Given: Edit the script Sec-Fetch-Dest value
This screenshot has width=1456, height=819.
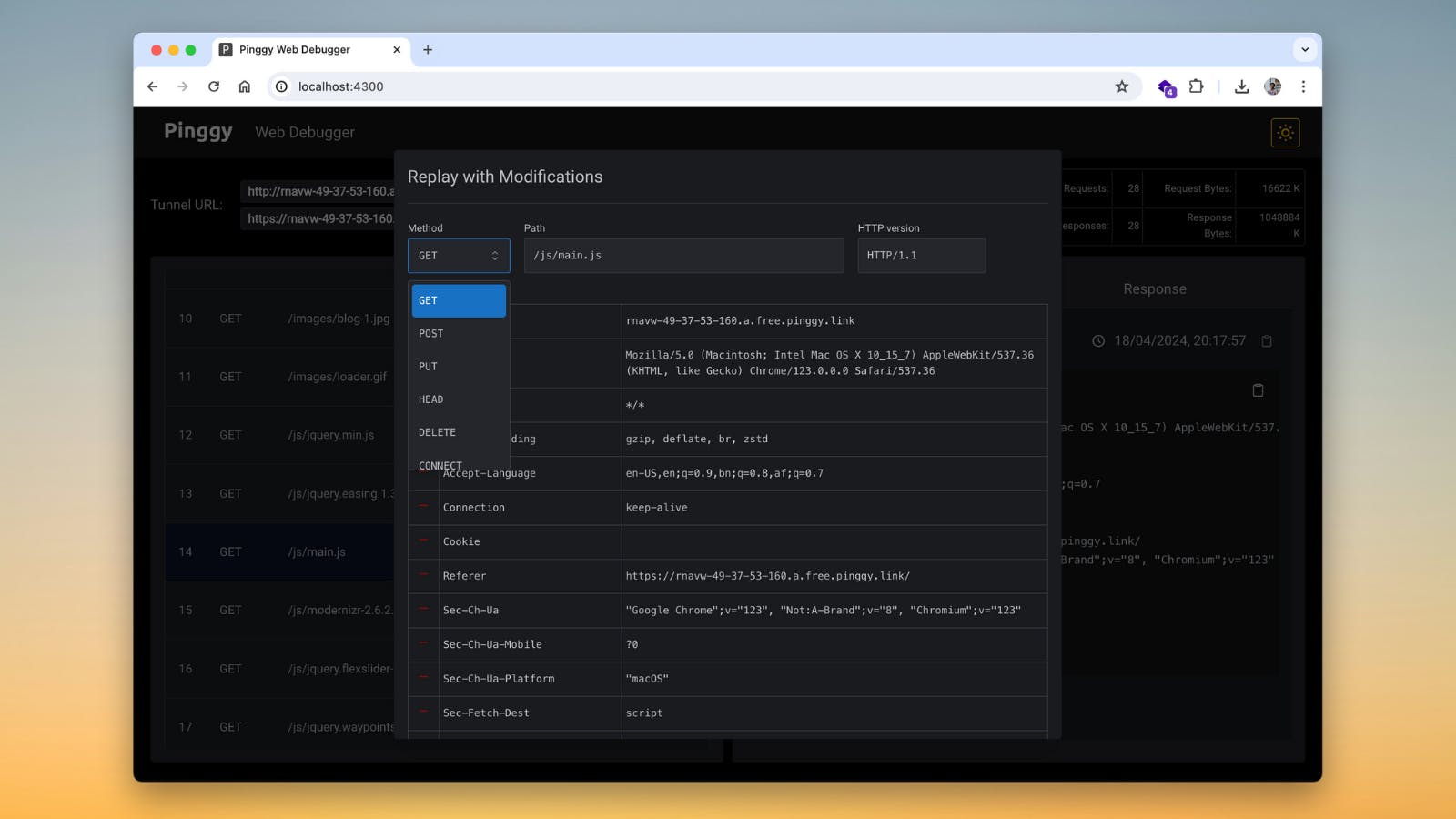Looking at the screenshot, I should (x=834, y=713).
